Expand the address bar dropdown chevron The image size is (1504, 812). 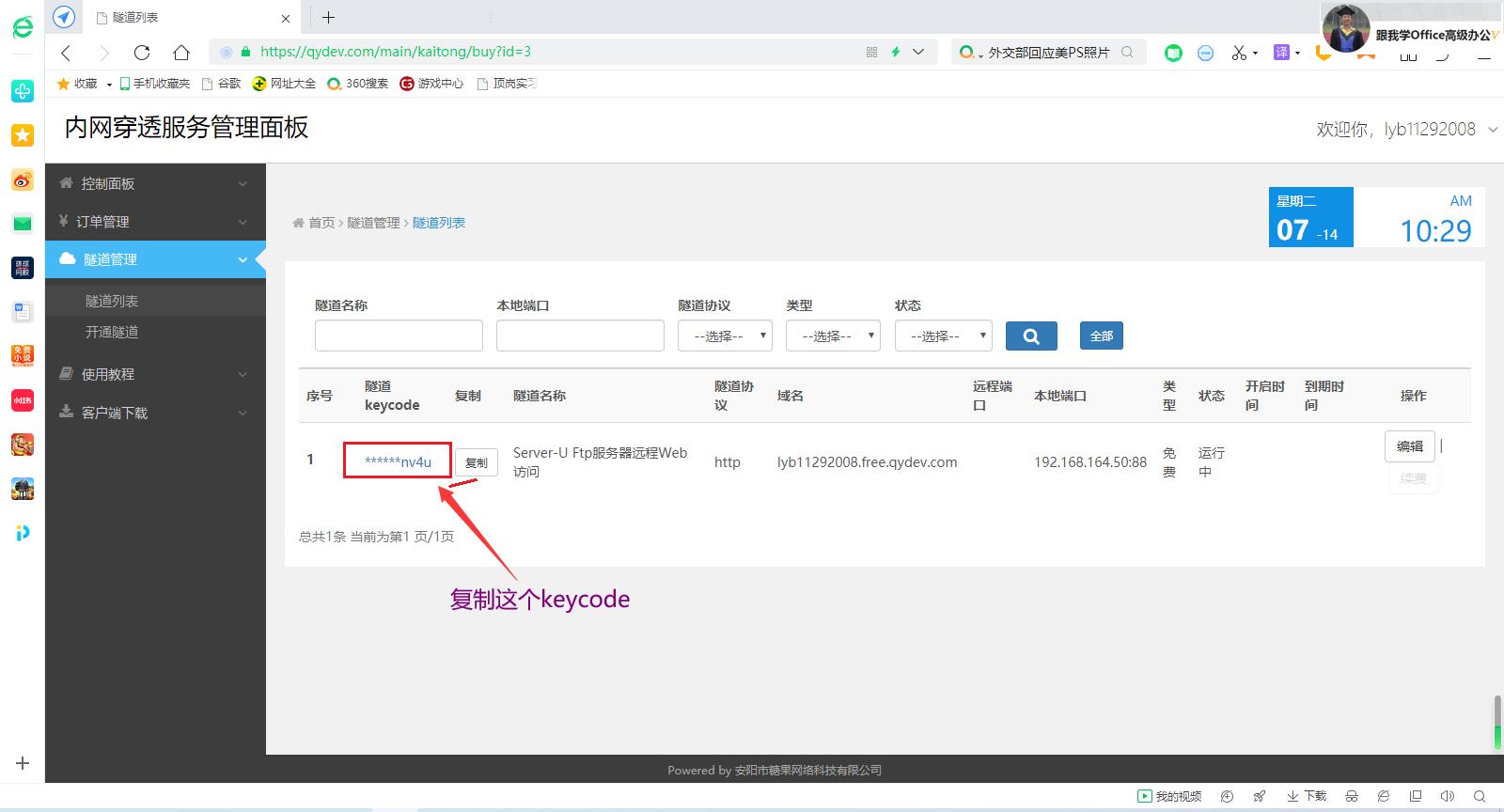918,52
